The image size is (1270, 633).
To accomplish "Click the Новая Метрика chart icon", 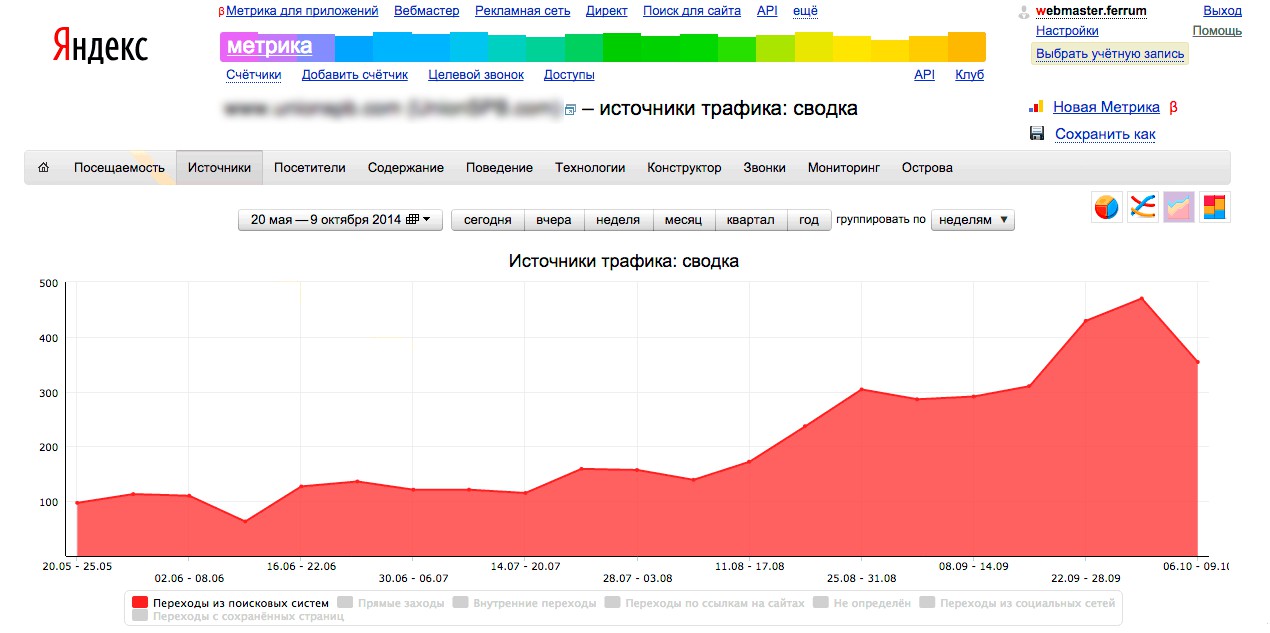I will tap(1036, 107).
